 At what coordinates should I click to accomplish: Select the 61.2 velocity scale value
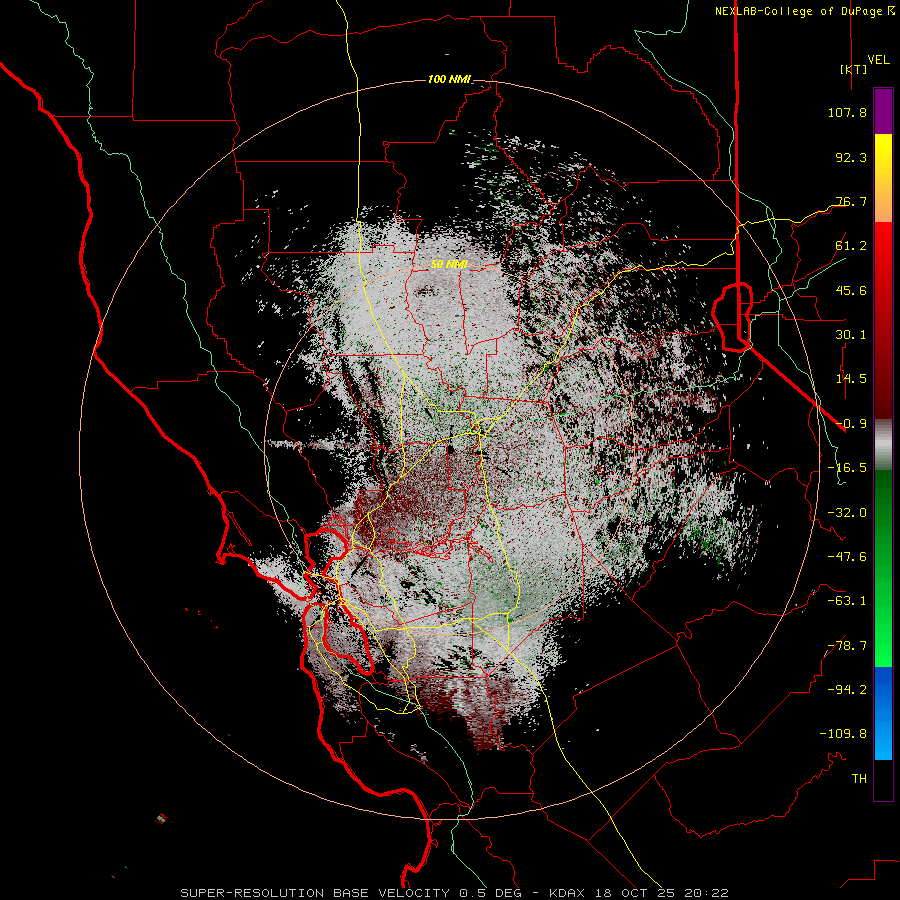851,246
